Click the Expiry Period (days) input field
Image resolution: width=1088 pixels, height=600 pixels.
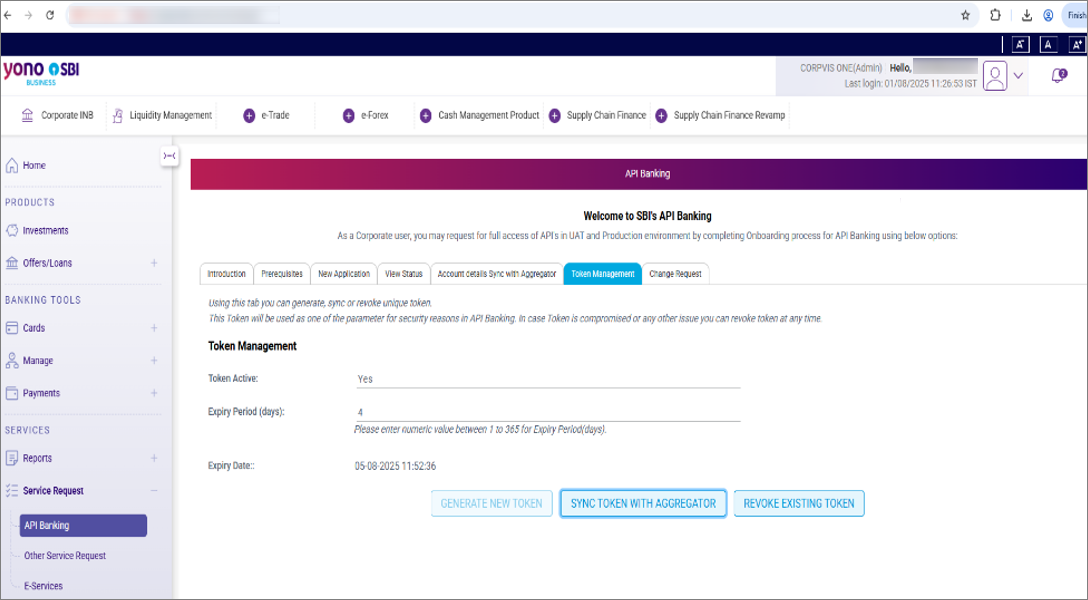(x=547, y=412)
